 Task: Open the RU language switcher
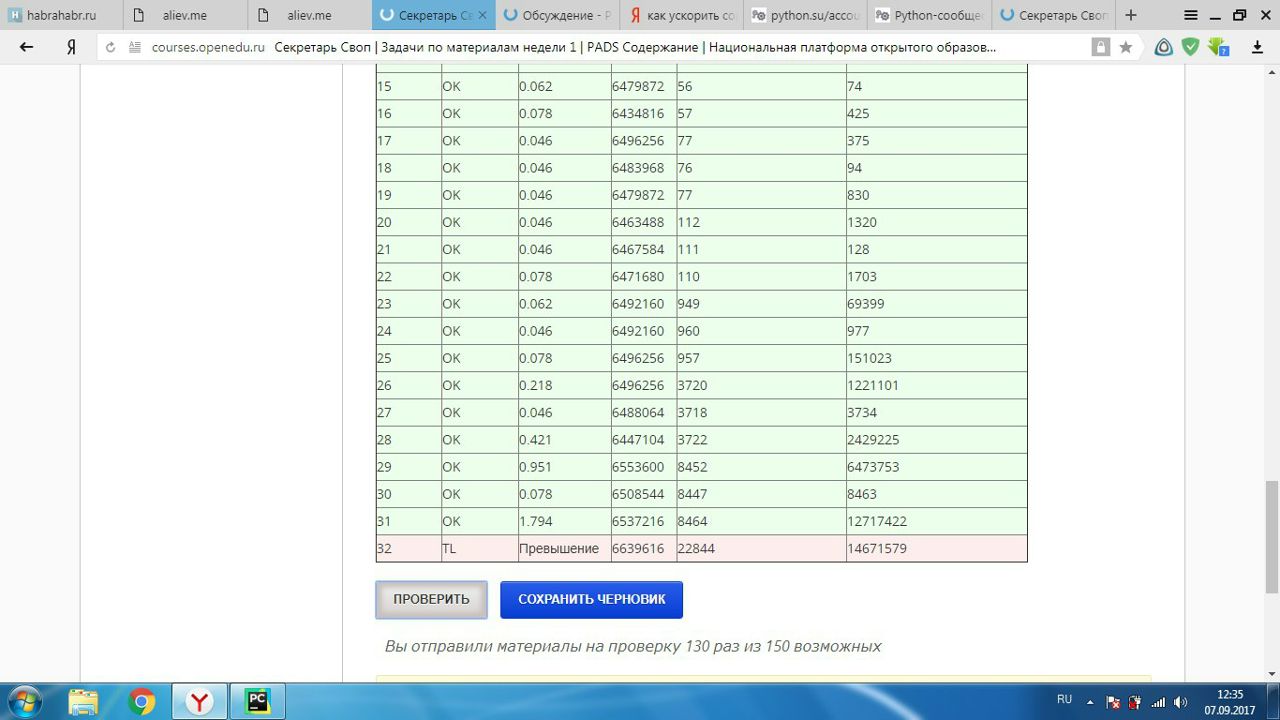(1064, 700)
